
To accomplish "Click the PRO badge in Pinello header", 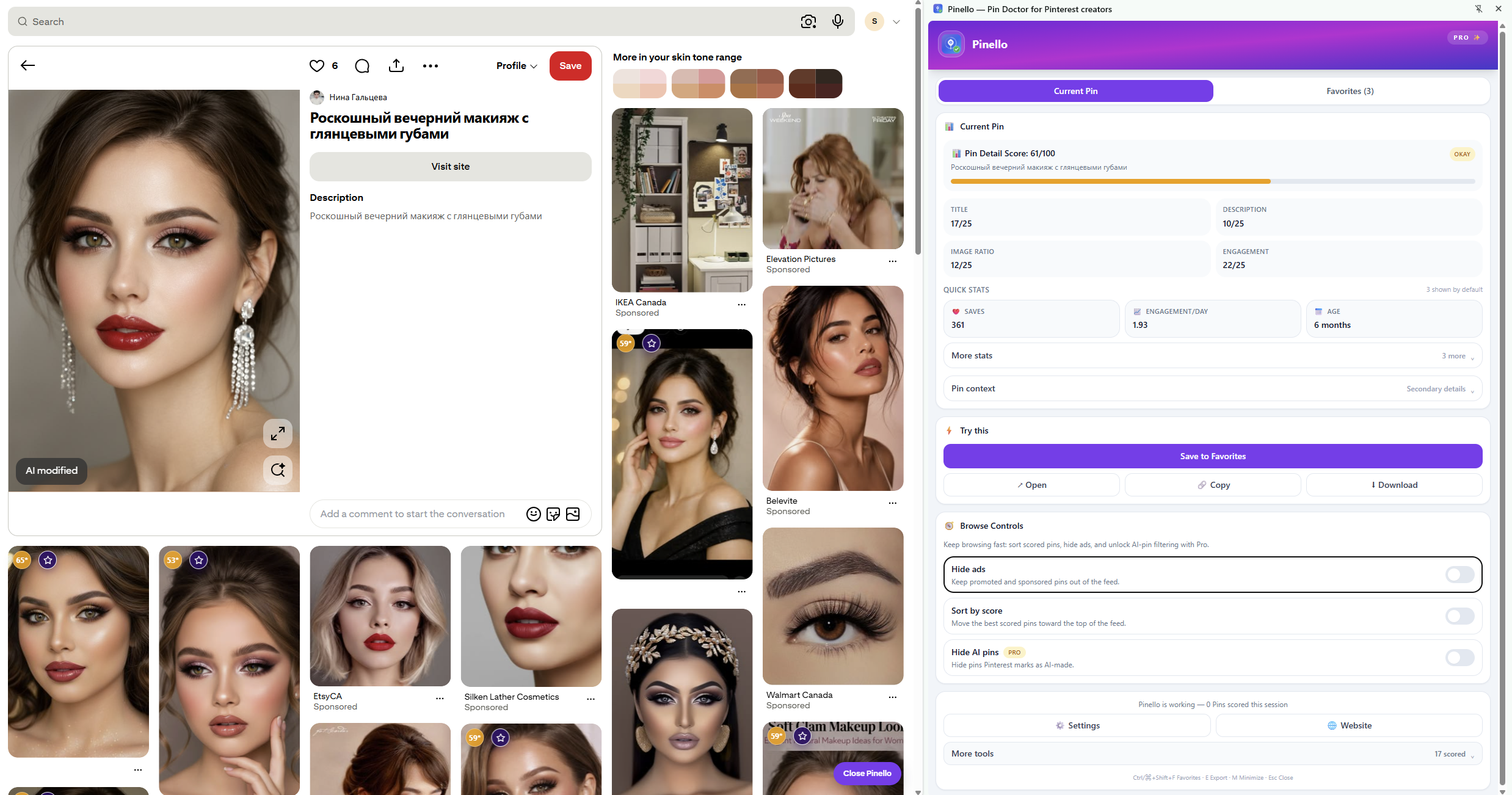I will (x=1467, y=37).
